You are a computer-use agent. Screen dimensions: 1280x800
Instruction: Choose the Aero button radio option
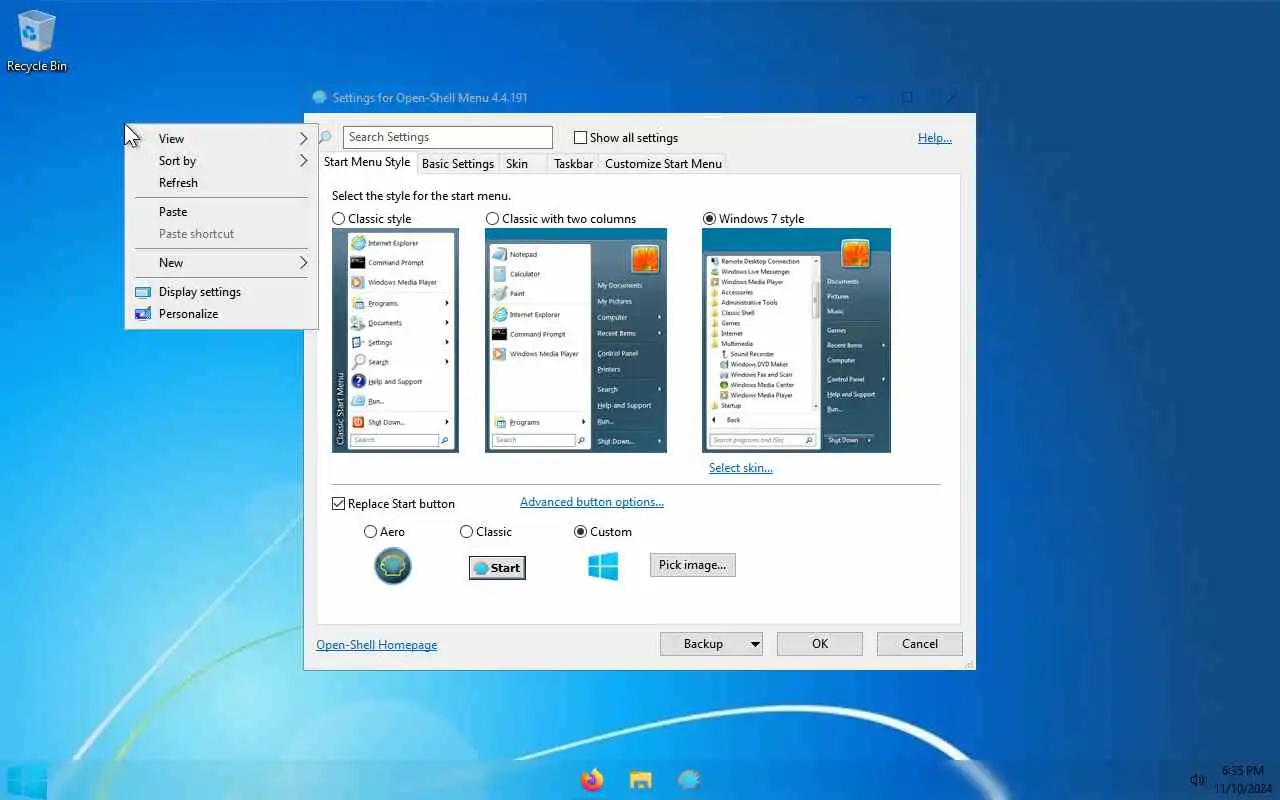(371, 532)
